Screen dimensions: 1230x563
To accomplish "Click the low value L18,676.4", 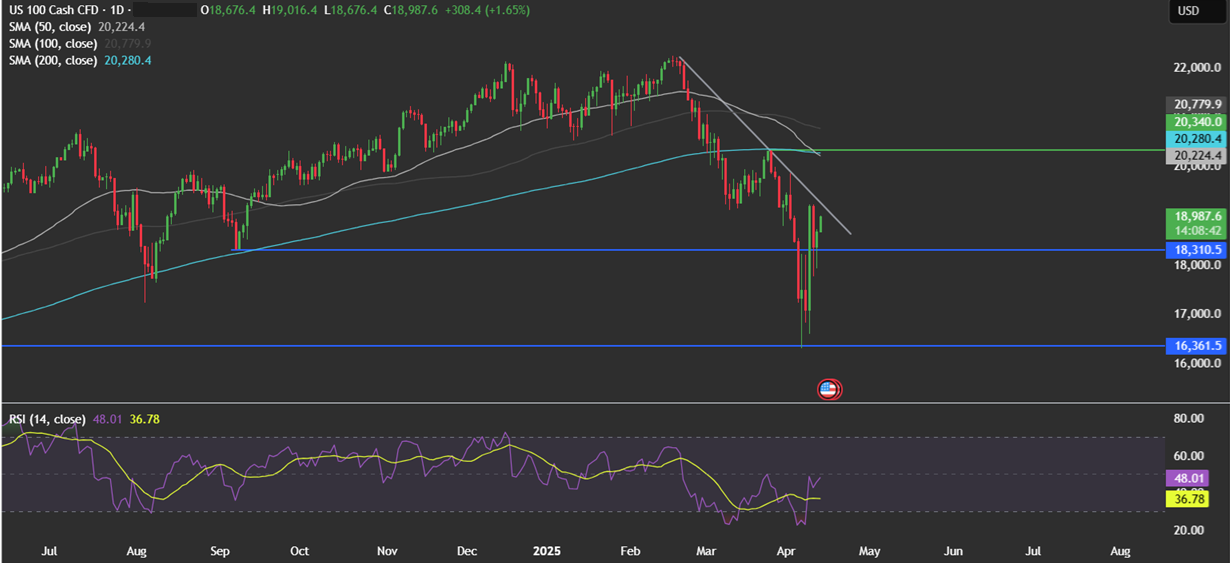I will click(x=349, y=10).
